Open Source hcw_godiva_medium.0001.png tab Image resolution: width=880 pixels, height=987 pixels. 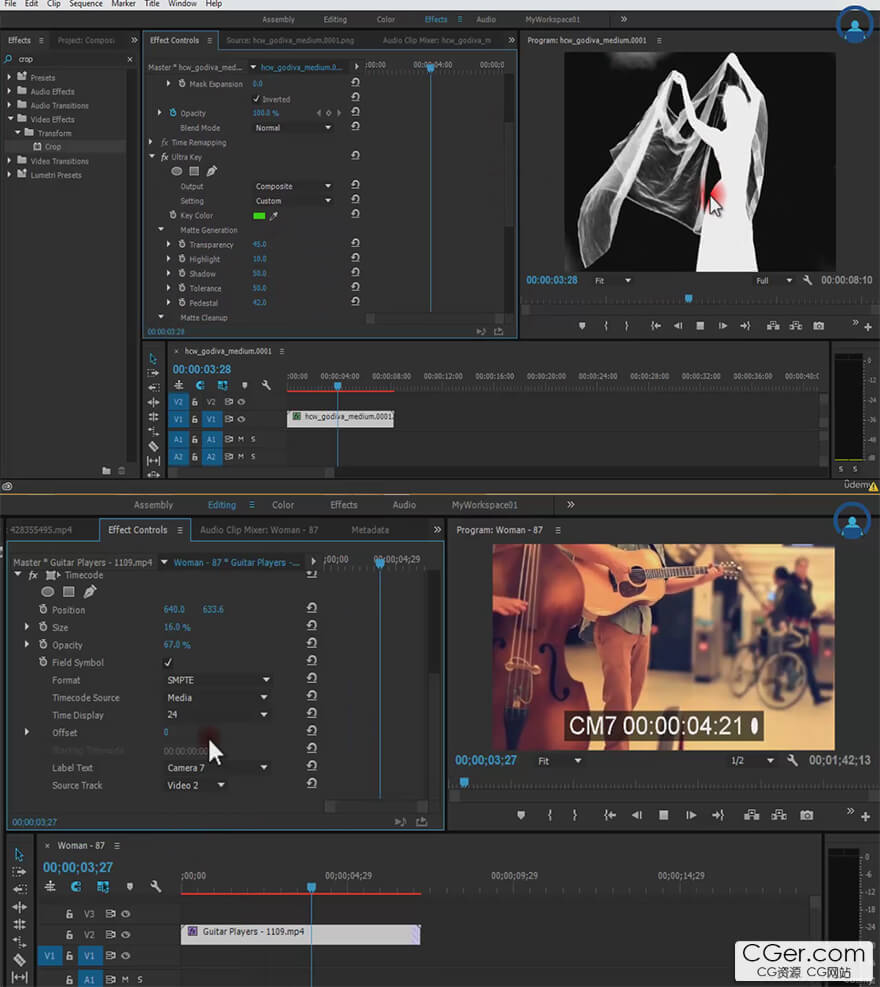click(290, 40)
